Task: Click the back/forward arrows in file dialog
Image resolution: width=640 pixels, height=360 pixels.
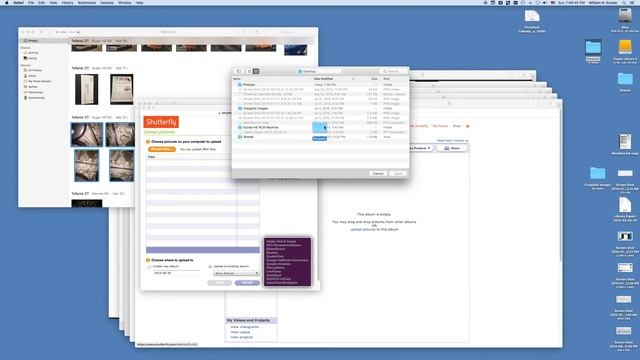Action: coord(239,71)
